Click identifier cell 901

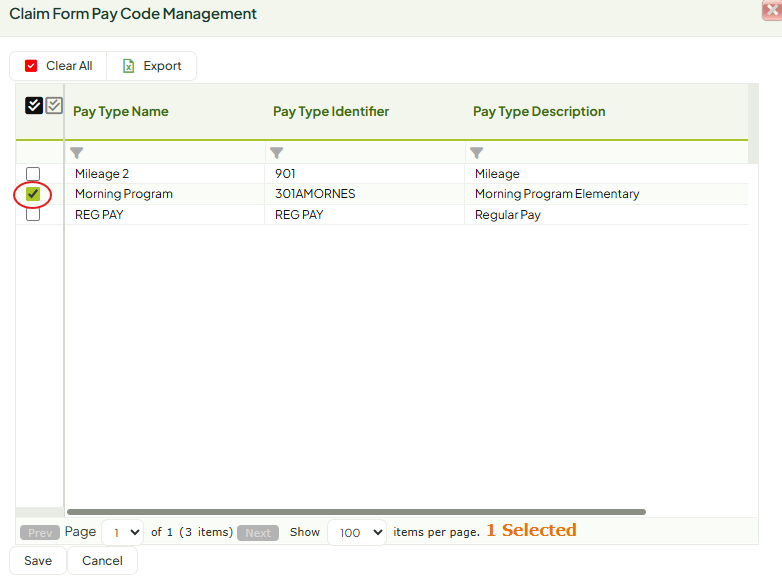[365, 174]
